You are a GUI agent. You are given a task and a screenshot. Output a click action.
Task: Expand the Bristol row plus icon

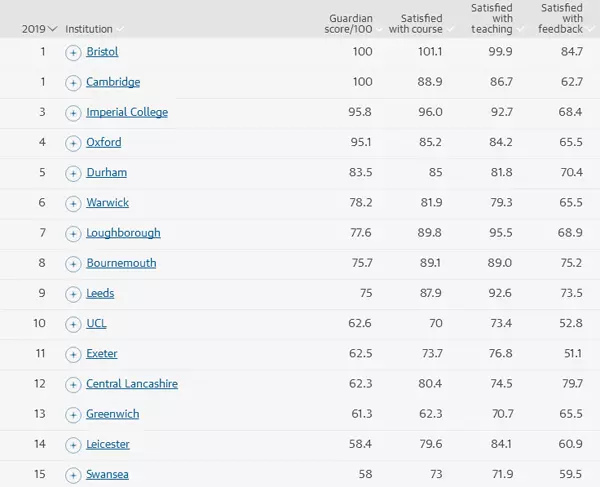click(73, 52)
